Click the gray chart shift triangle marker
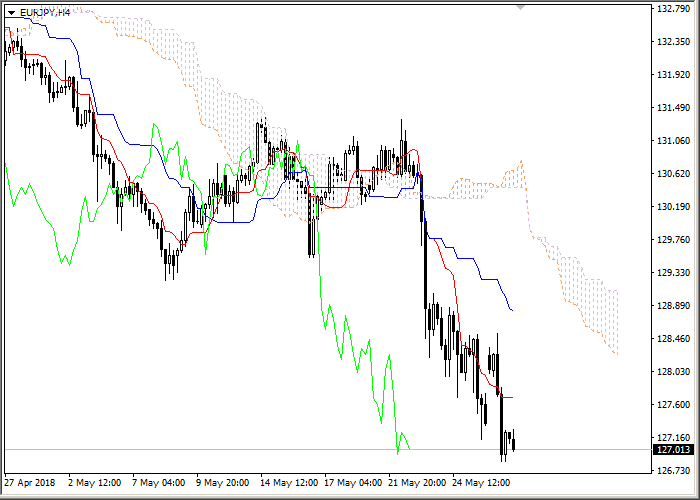 pos(520,7)
